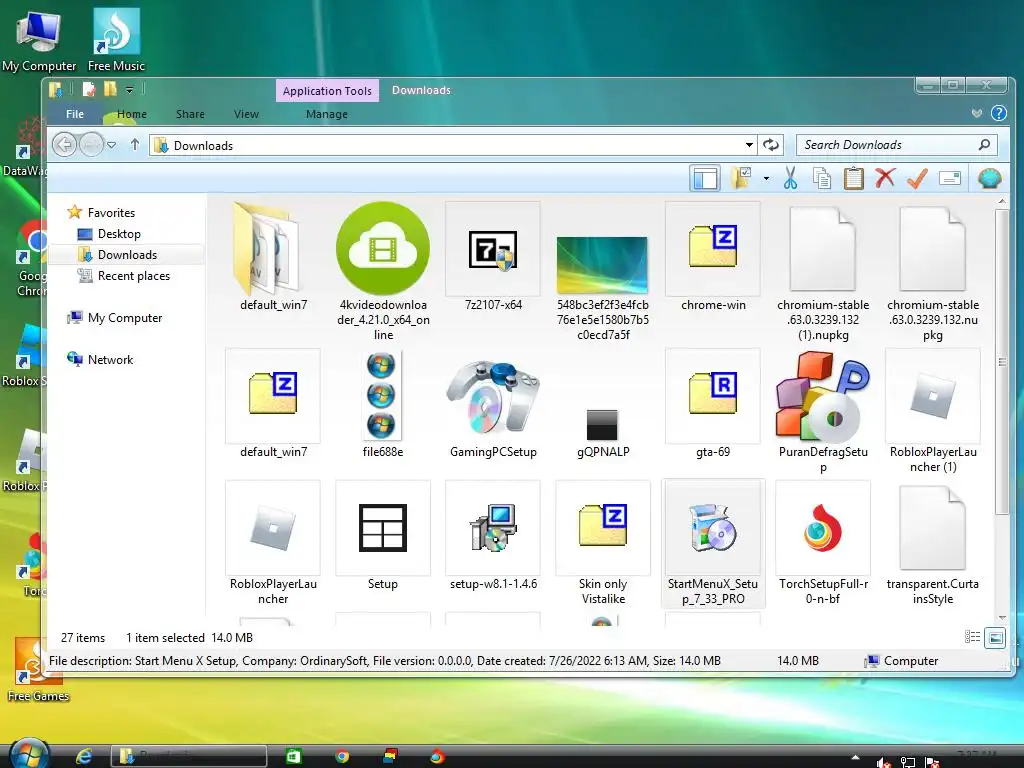Open the recent locations dropdown arrow
The image size is (1024, 768).
tap(112, 145)
